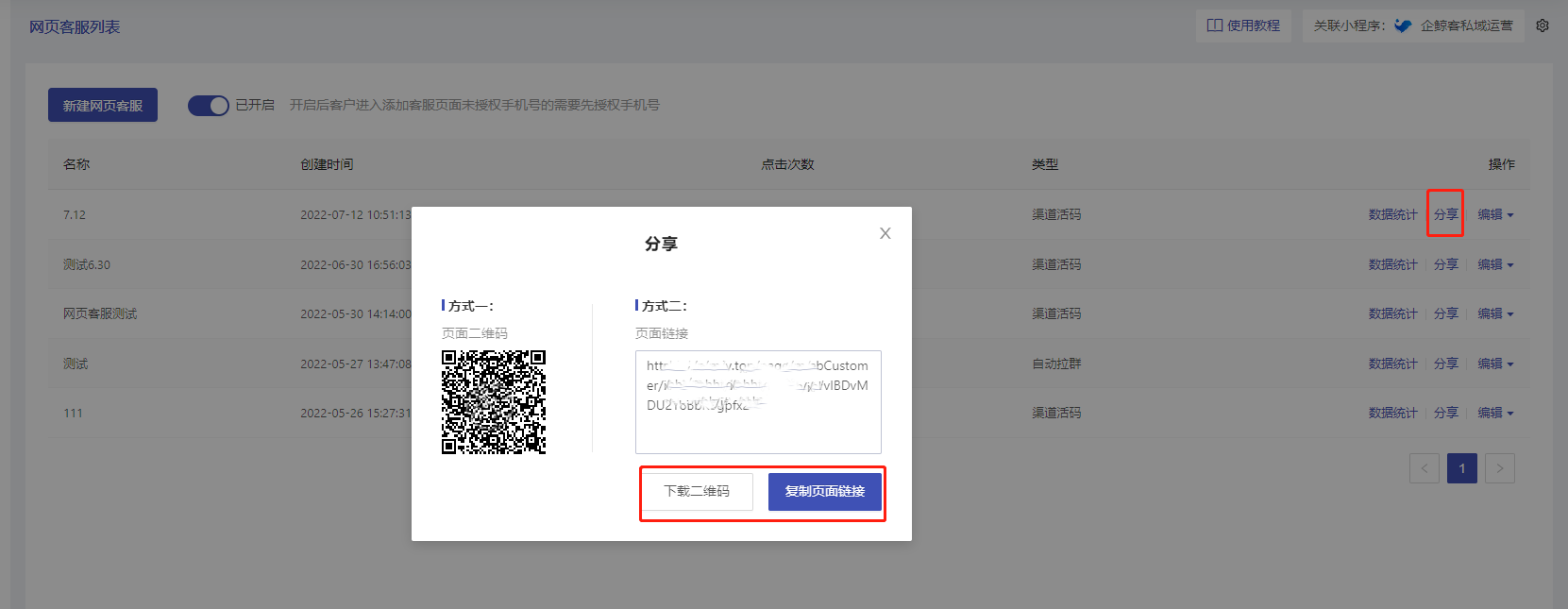This screenshot has height=609, width=1568.
Task: Open the settings gear icon at top right
Action: pos(1543,25)
